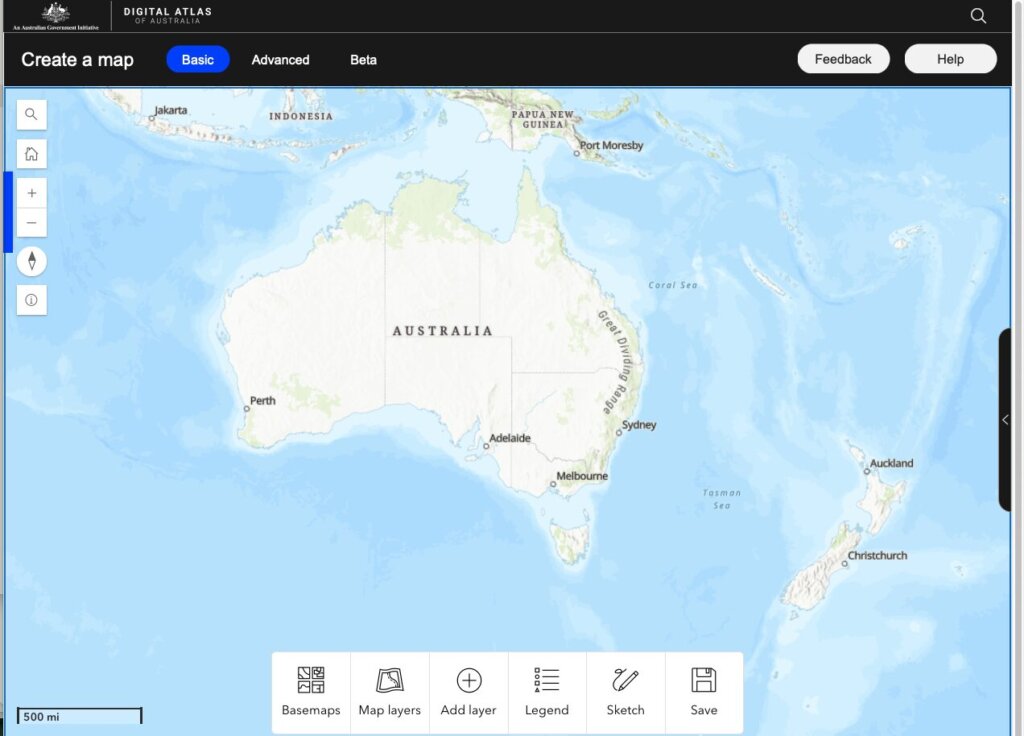Zoom in with the plus button

pos(31,192)
